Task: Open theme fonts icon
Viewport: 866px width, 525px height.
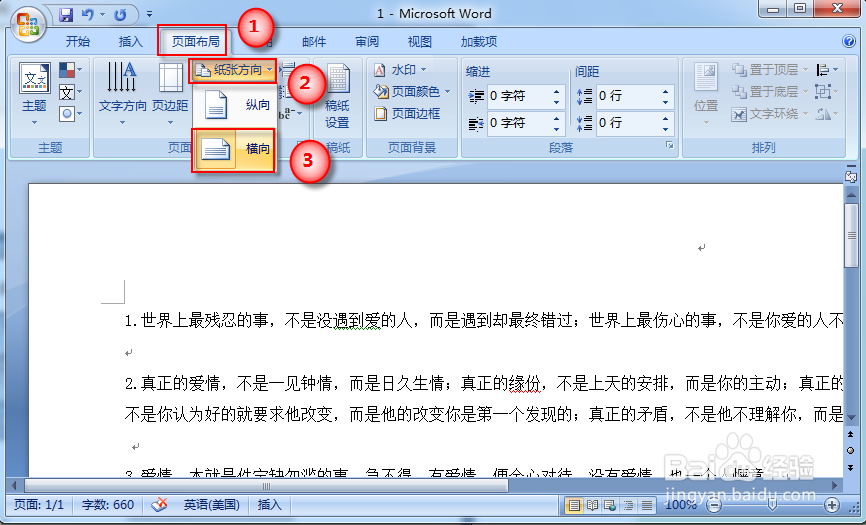Action: [x=70, y=92]
